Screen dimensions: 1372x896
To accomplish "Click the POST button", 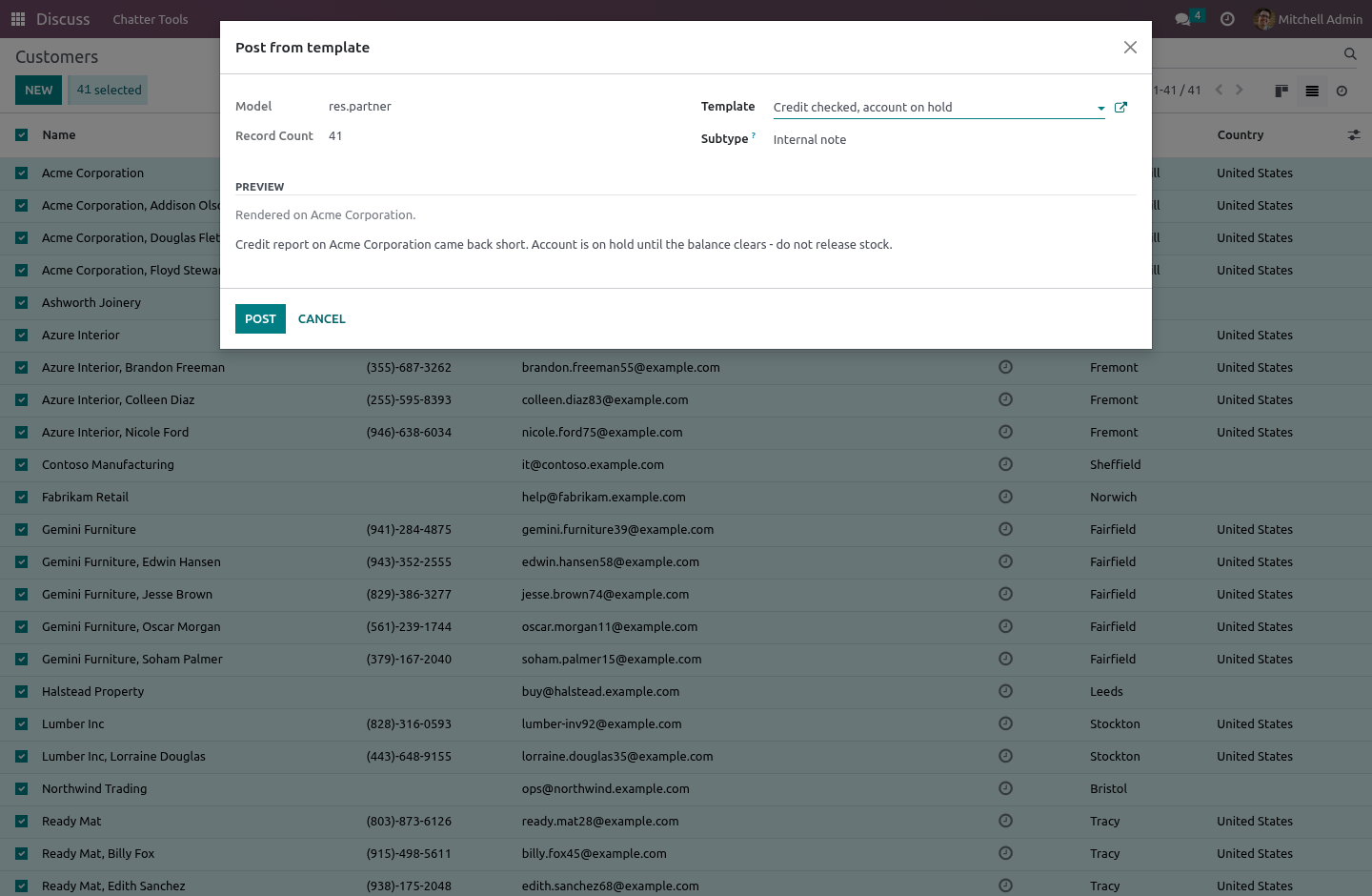I will point(260,318).
